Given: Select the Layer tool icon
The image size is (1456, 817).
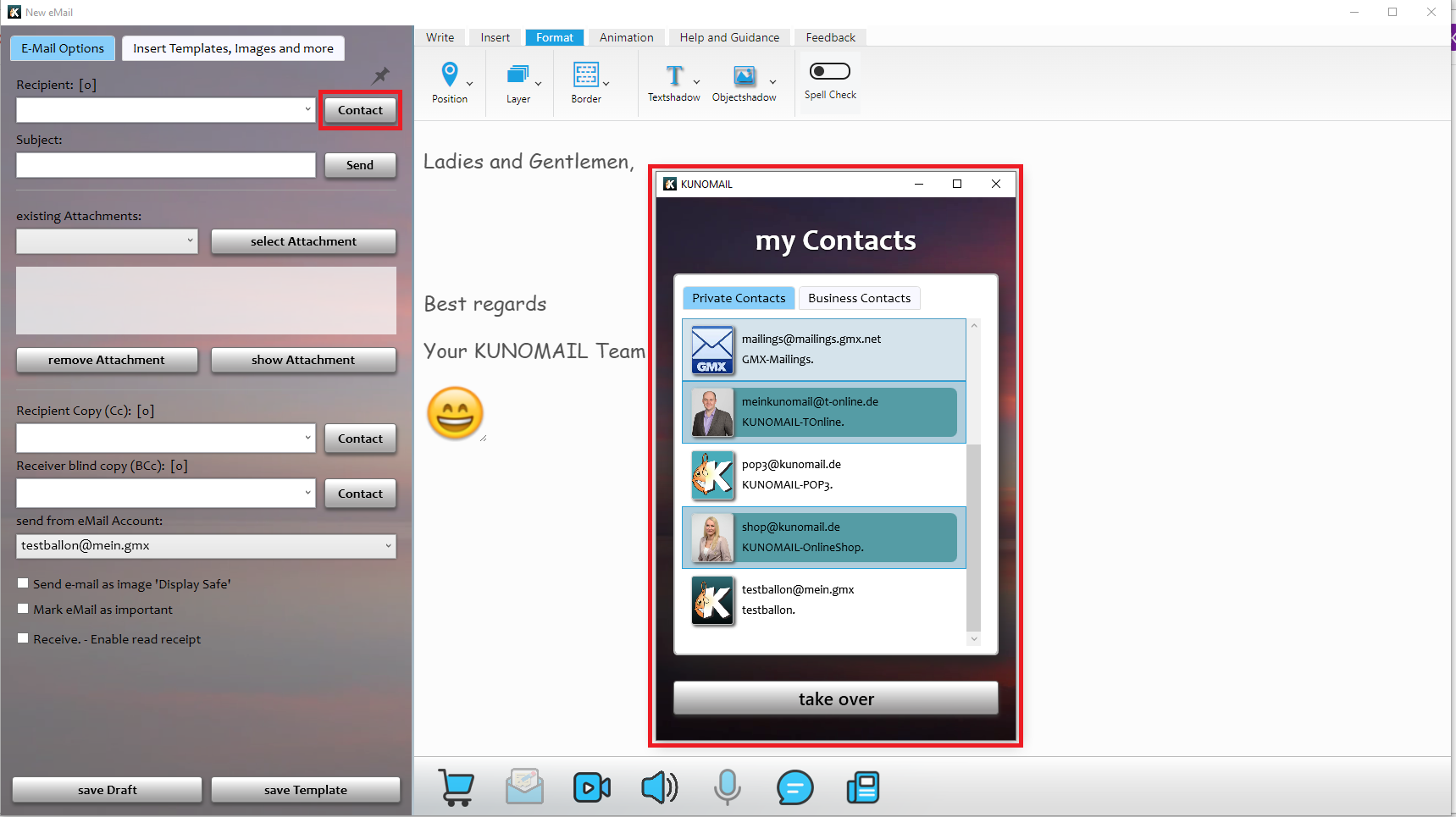Looking at the screenshot, I should pos(518,75).
